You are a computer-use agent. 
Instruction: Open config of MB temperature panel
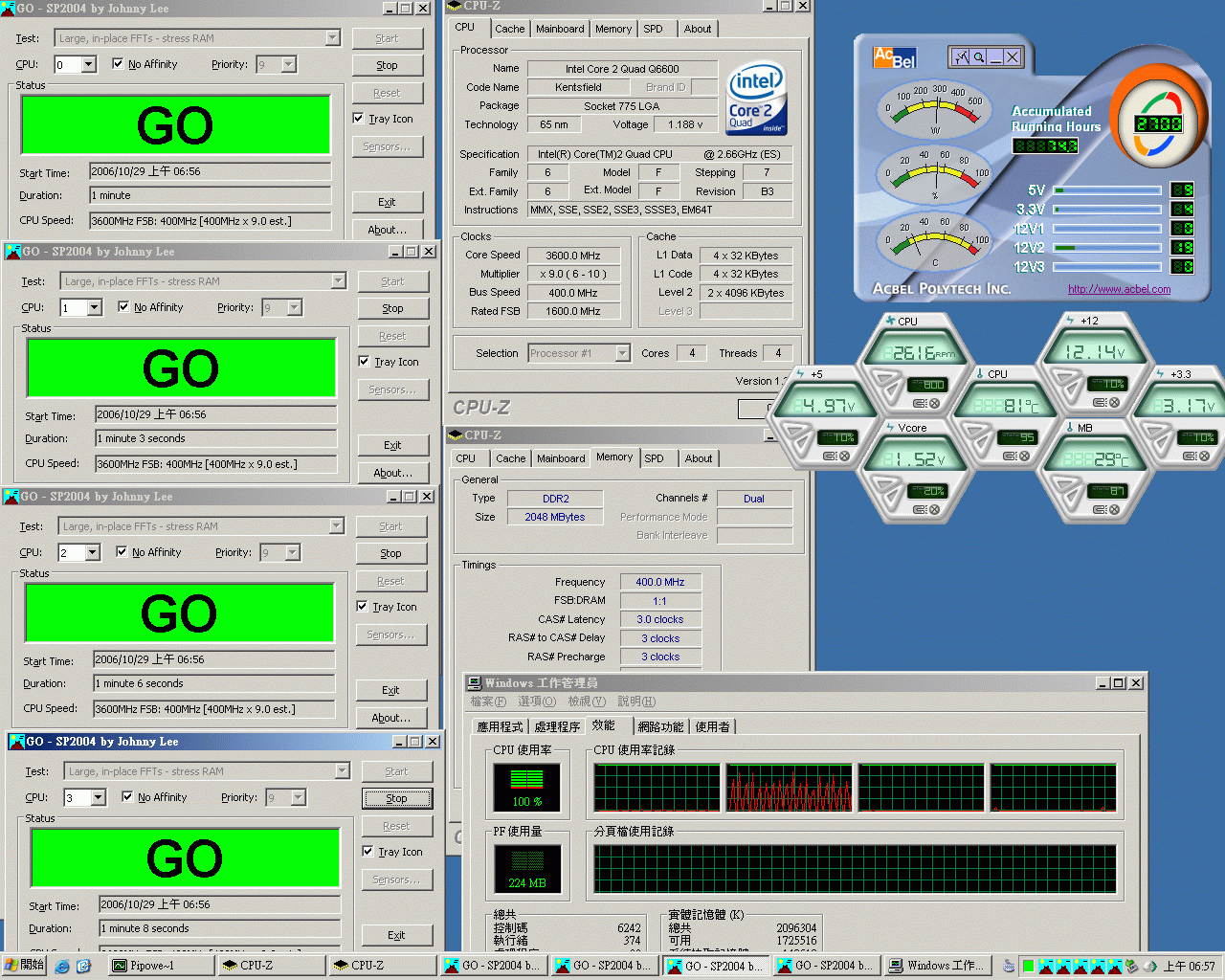[x=1100, y=509]
